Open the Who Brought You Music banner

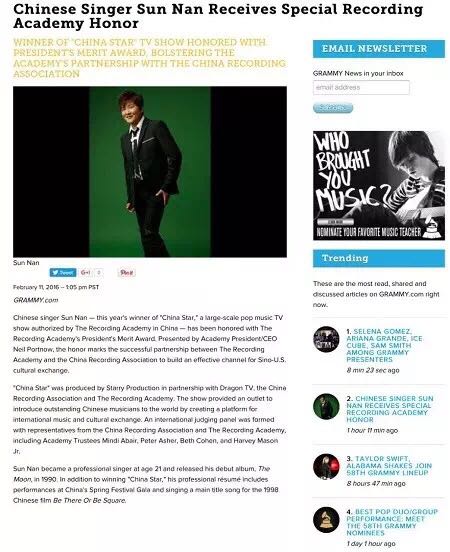(379, 186)
